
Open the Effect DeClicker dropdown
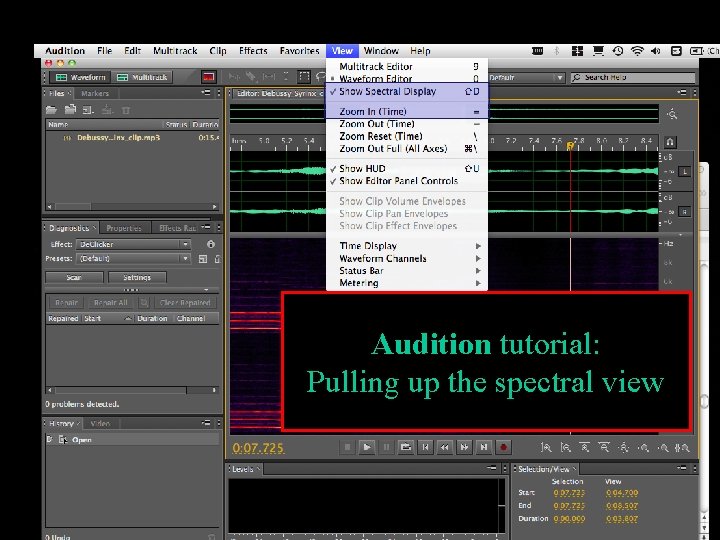click(x=133, y=244)
